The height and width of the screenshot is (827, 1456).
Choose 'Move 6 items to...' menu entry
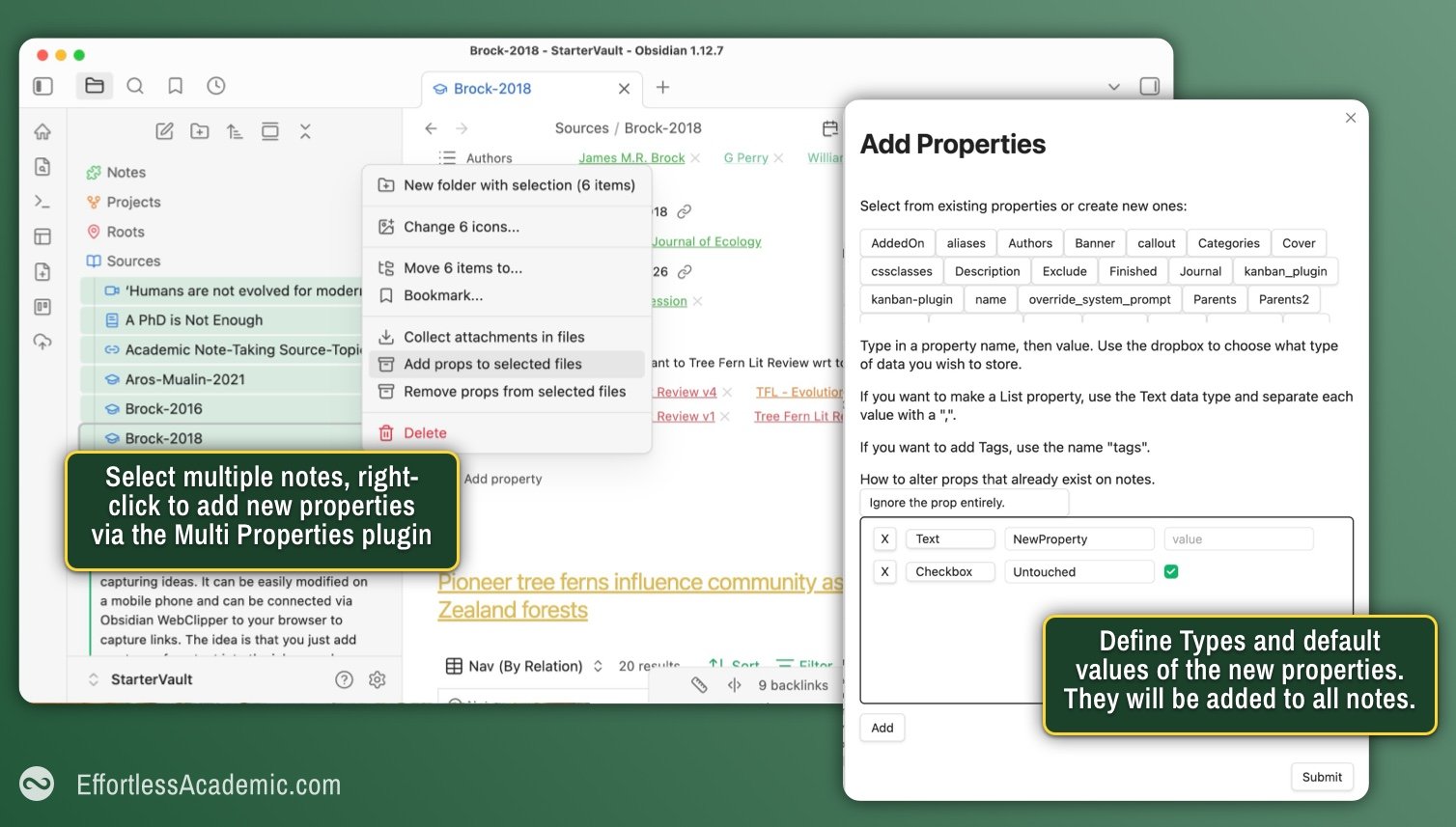506,268
